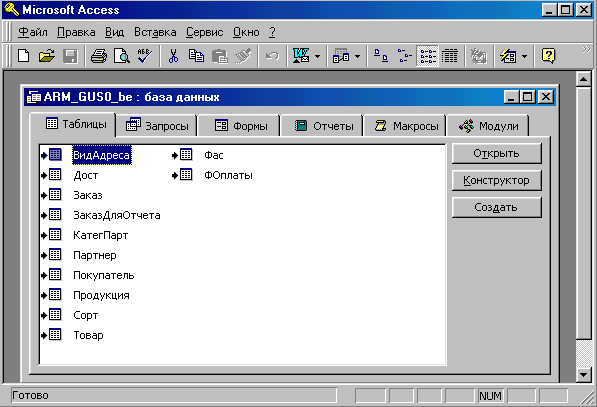
Task: Open the Вставка menu
Action: coord(155,32)
